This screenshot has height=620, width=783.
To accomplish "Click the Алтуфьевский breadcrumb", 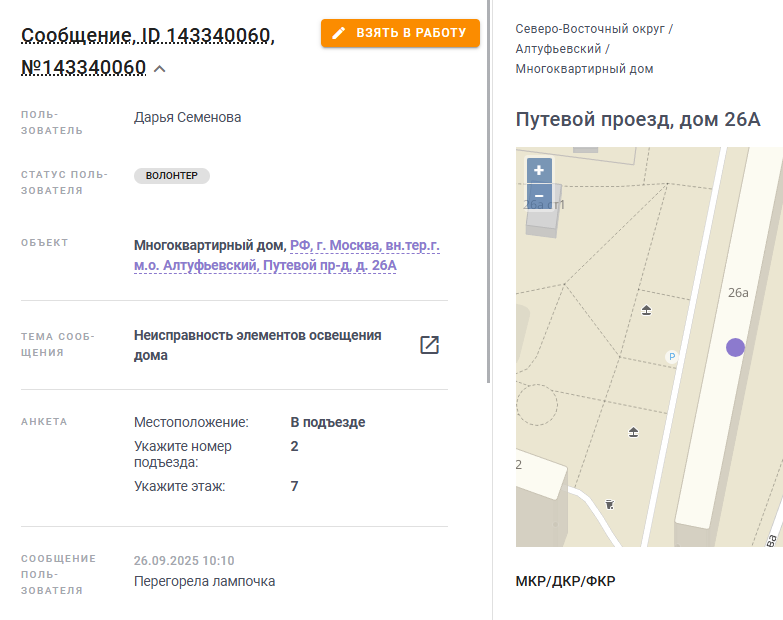I will [558, 49].
